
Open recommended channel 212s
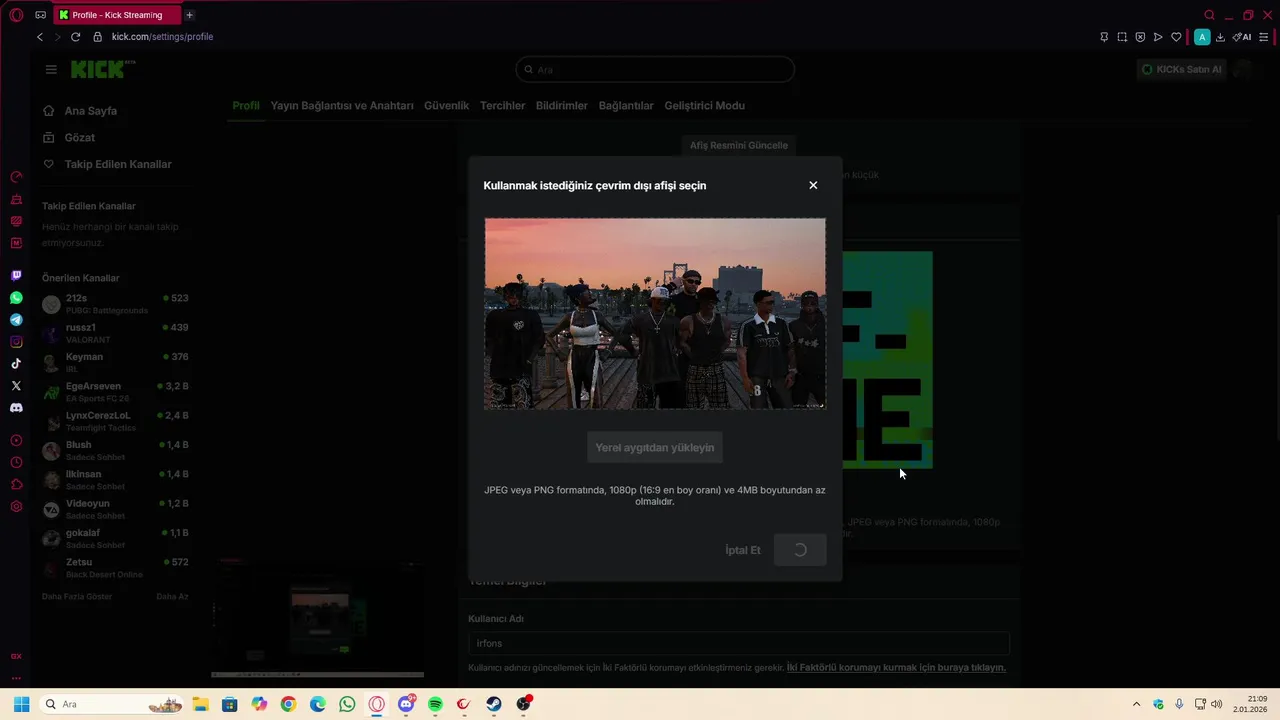point(115,304)
